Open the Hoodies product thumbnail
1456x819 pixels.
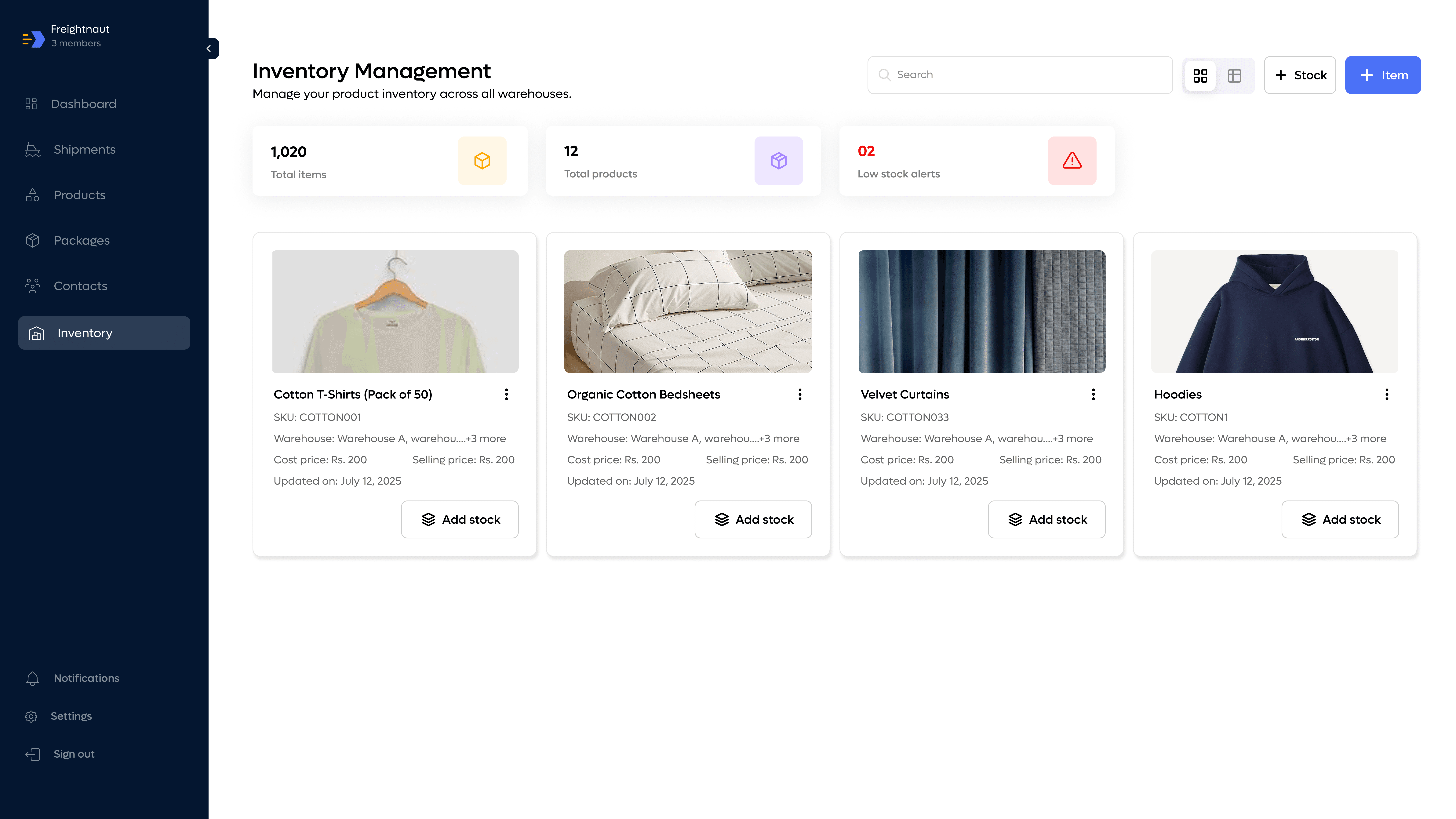[x=1275, y=311]
